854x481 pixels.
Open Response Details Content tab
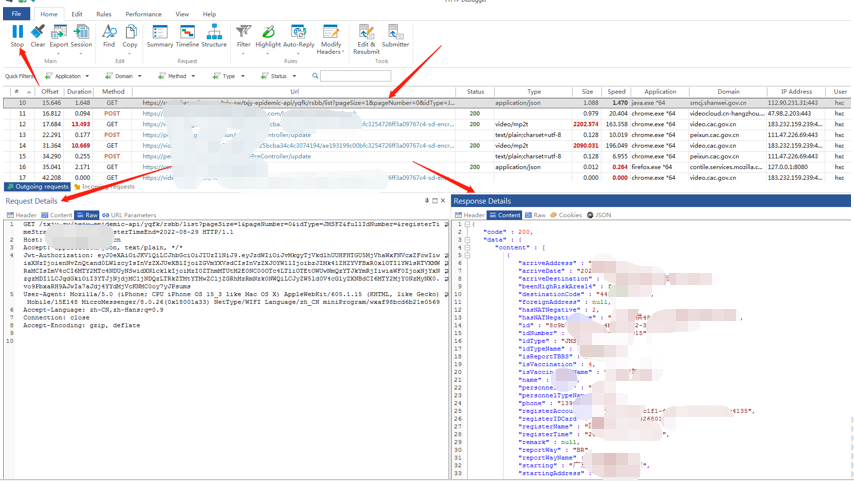(x=504, y=215)
